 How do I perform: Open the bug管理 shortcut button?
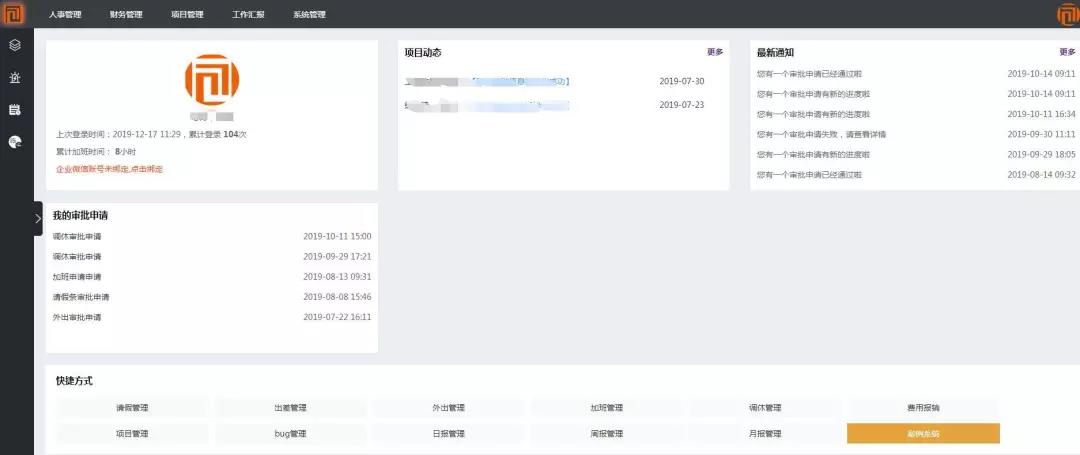290,434
